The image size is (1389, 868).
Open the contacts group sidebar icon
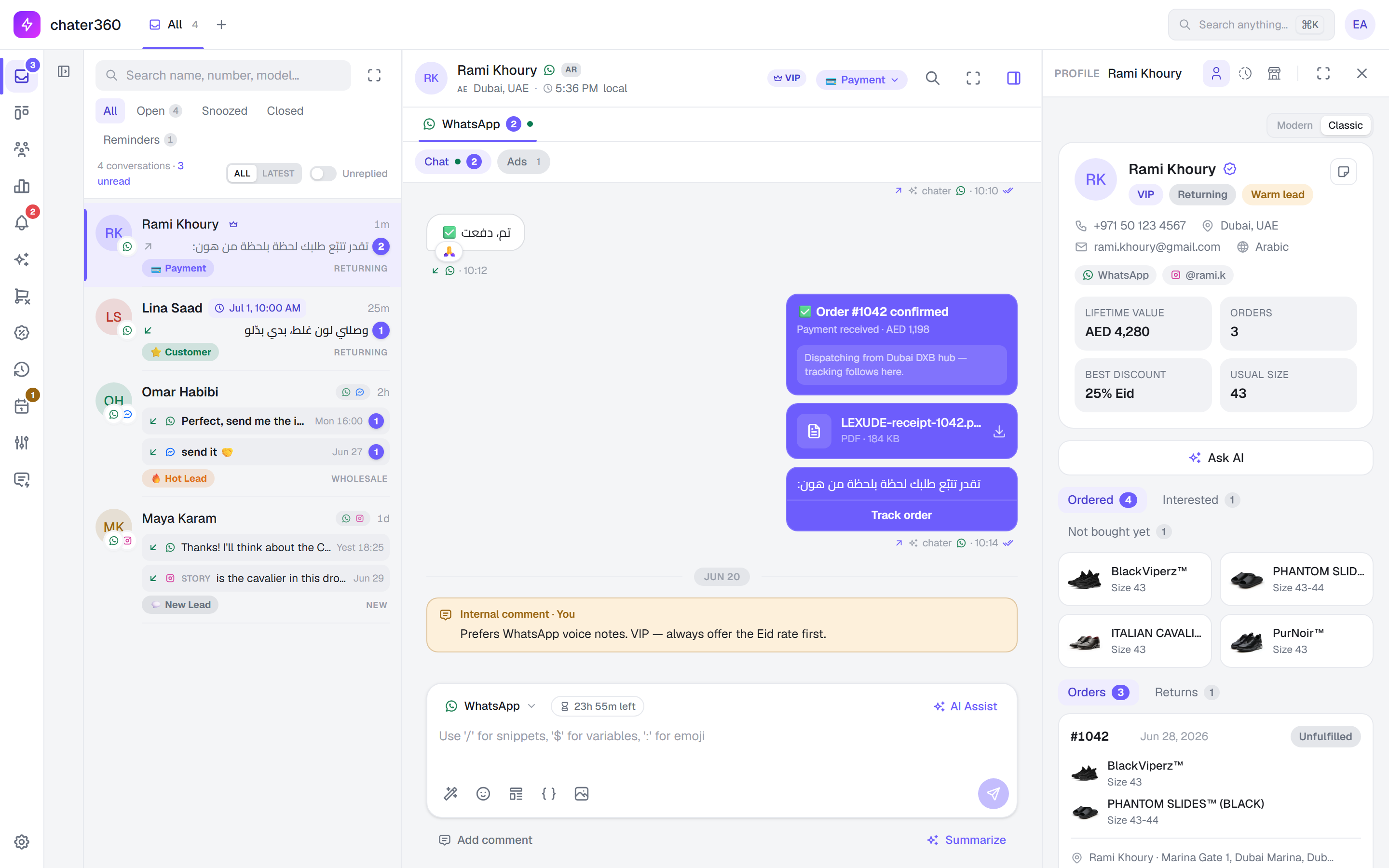[x=22, y=149]
